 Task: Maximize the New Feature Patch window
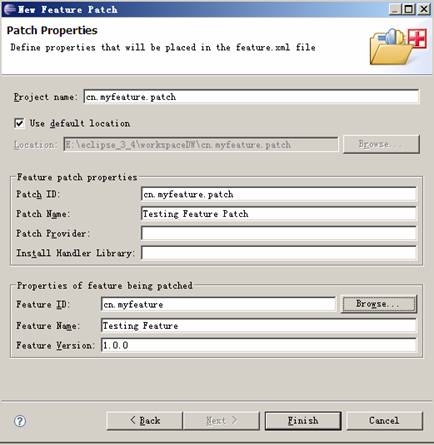pyautogui.click(x=409, y=9)
